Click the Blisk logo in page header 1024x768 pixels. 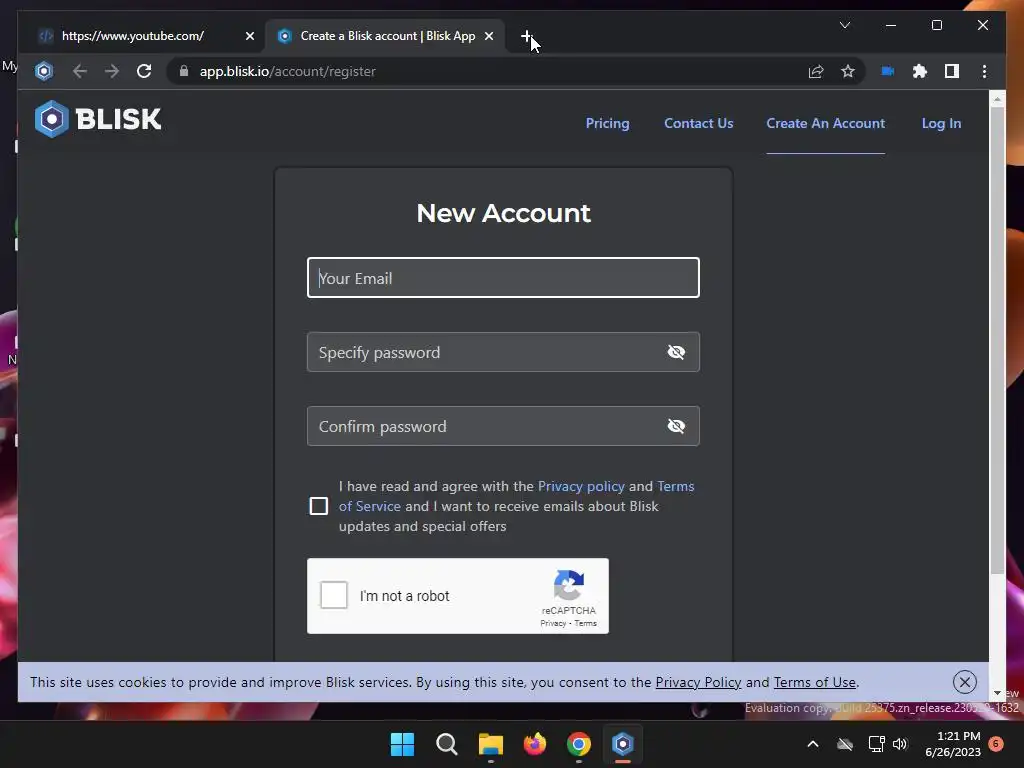click(x=98, y=119)
